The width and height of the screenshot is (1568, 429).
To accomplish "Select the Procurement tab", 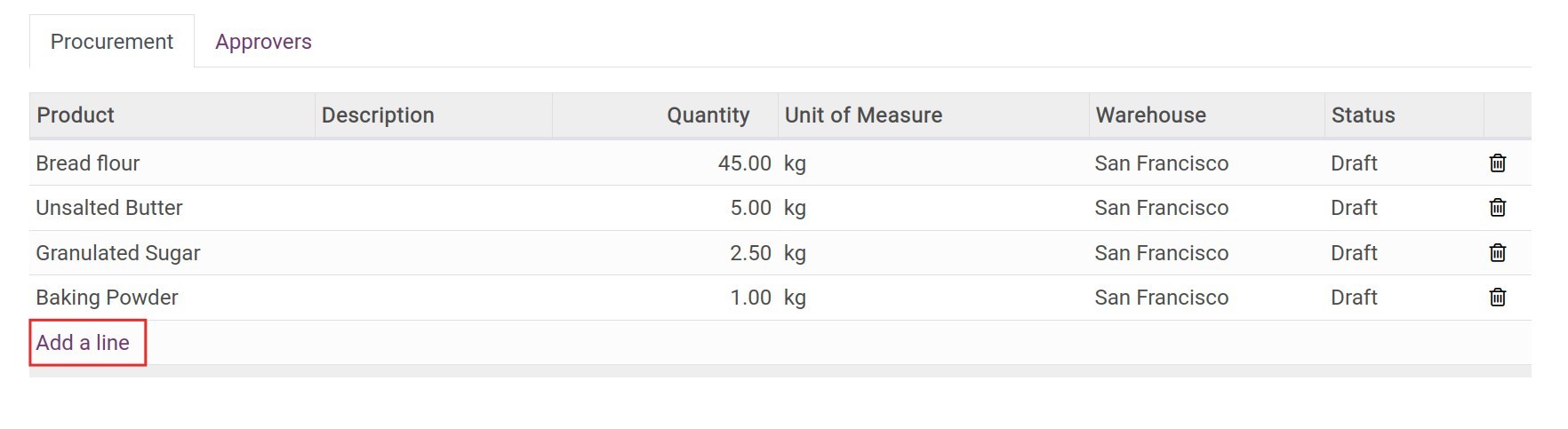I will click(x=112, y=42).
